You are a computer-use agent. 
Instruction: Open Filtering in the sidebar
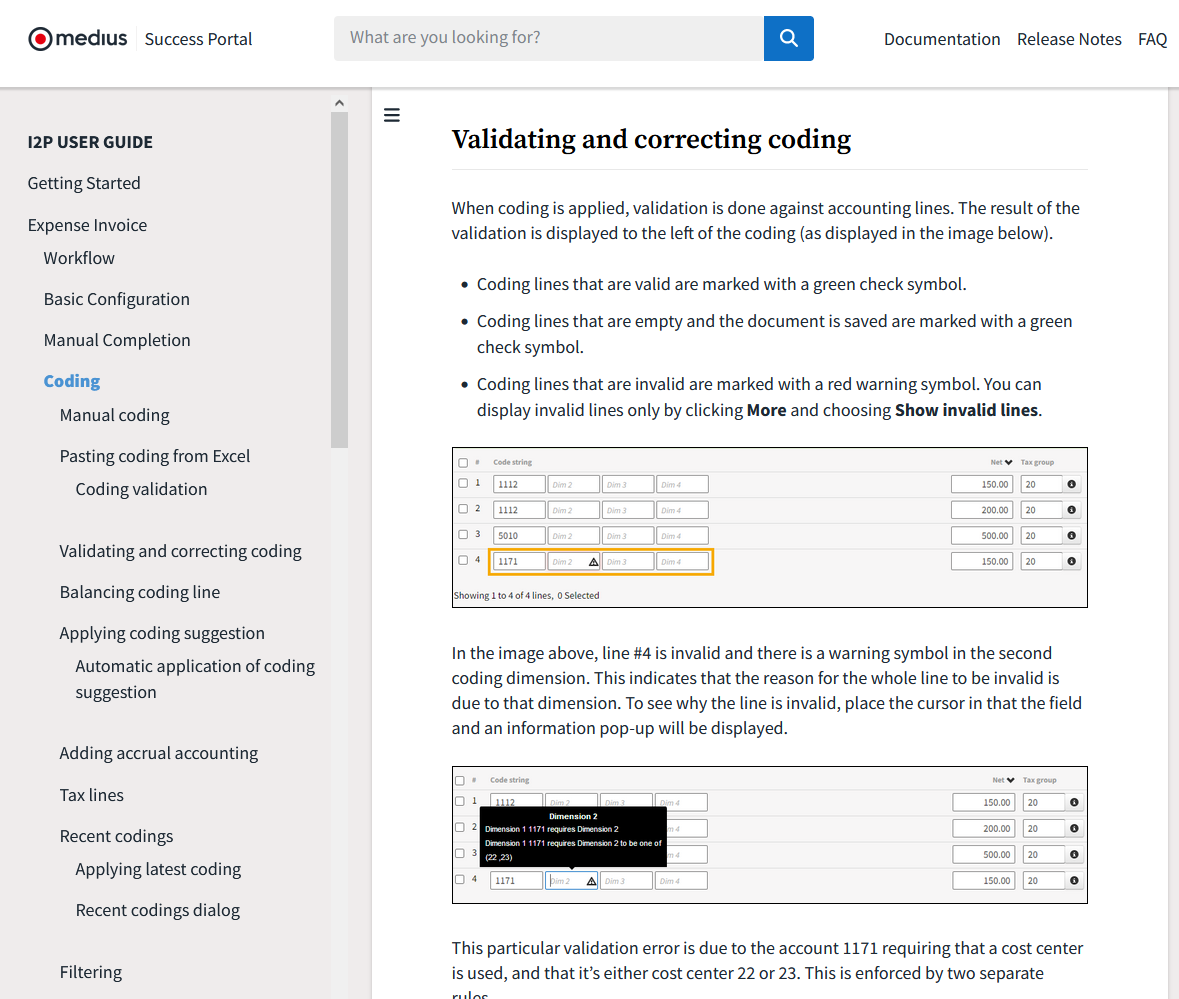coord(91,972)
